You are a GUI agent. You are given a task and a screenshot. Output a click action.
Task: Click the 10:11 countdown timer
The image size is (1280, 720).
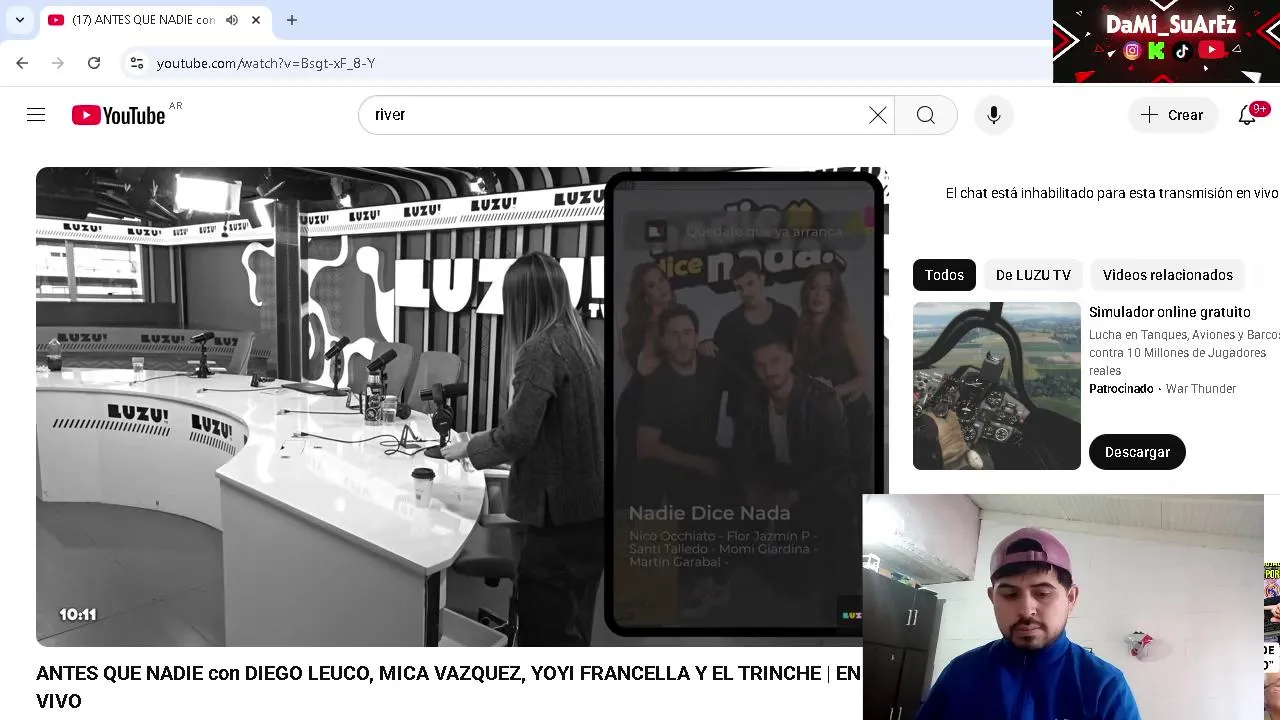pos(78,615)
